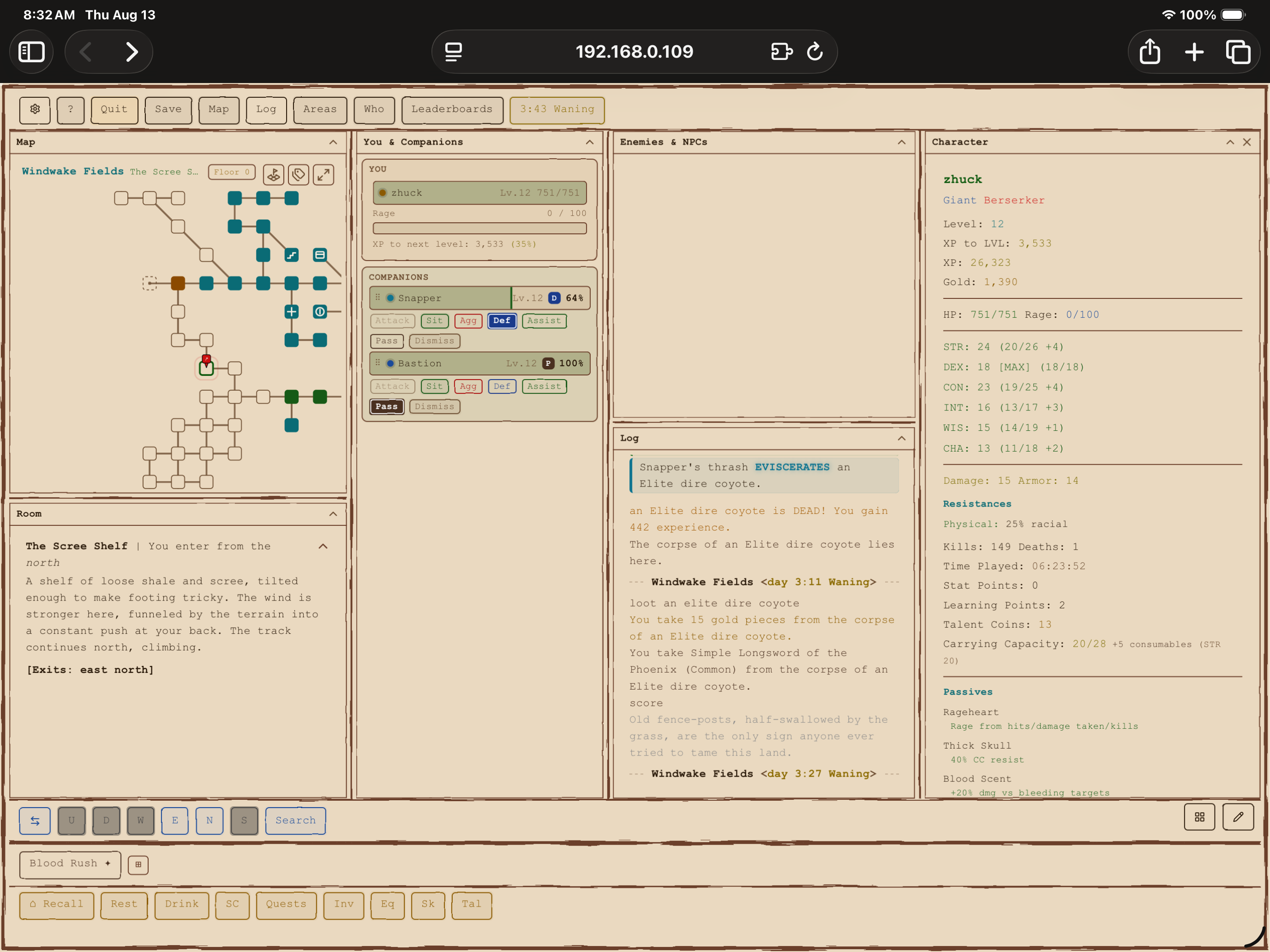
Task: Click the dashed unexplored room on map
Action: pos(149,283)
